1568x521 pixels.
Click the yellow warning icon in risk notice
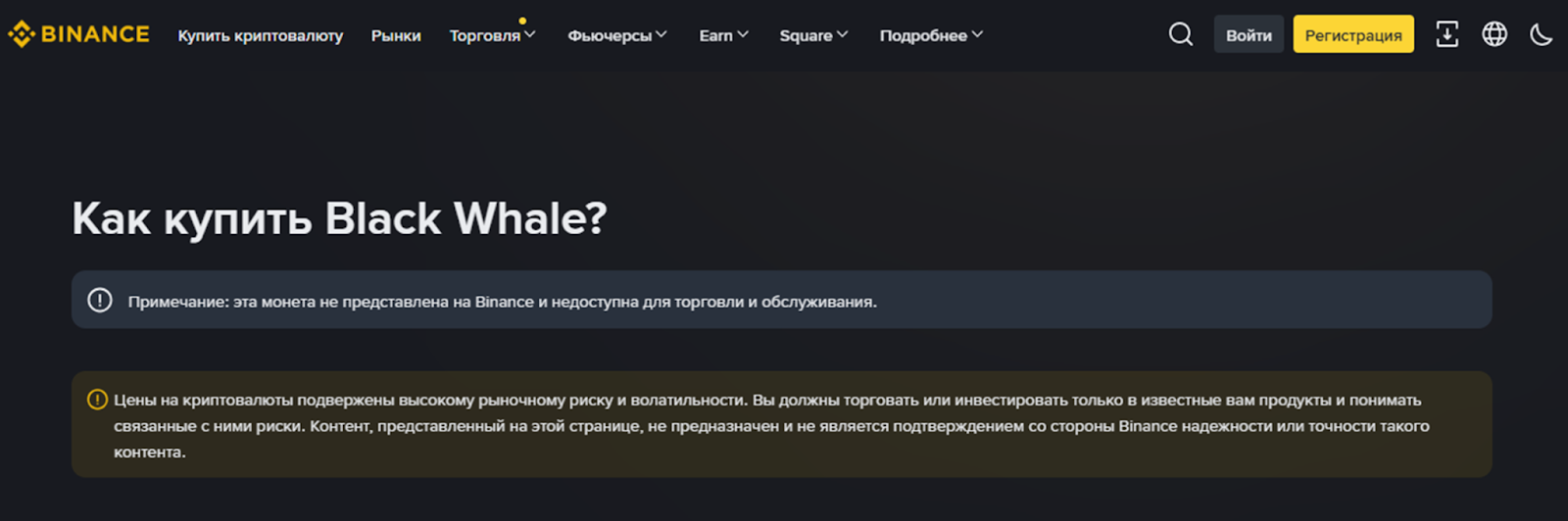point(97,400)
